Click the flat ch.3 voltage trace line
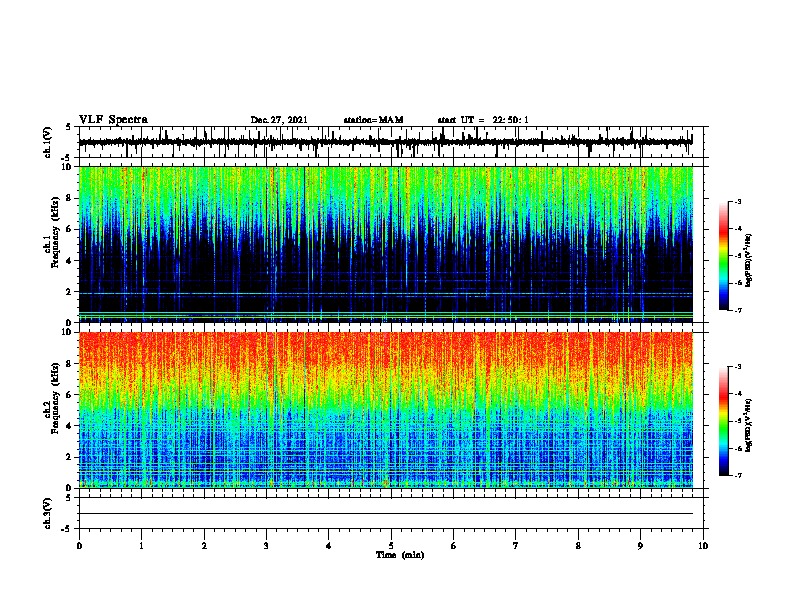This screenshot has height=612, width=792. pyautogui.click(x=386, y=514)
